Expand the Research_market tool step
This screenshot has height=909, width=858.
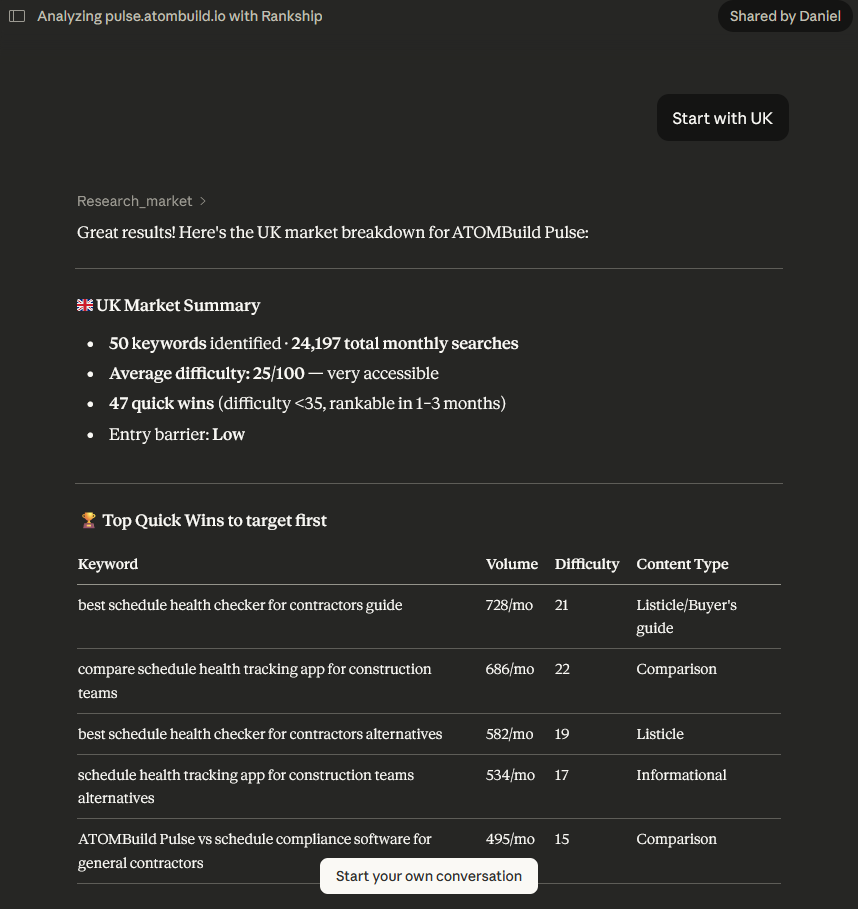click(x=141, y=201)
